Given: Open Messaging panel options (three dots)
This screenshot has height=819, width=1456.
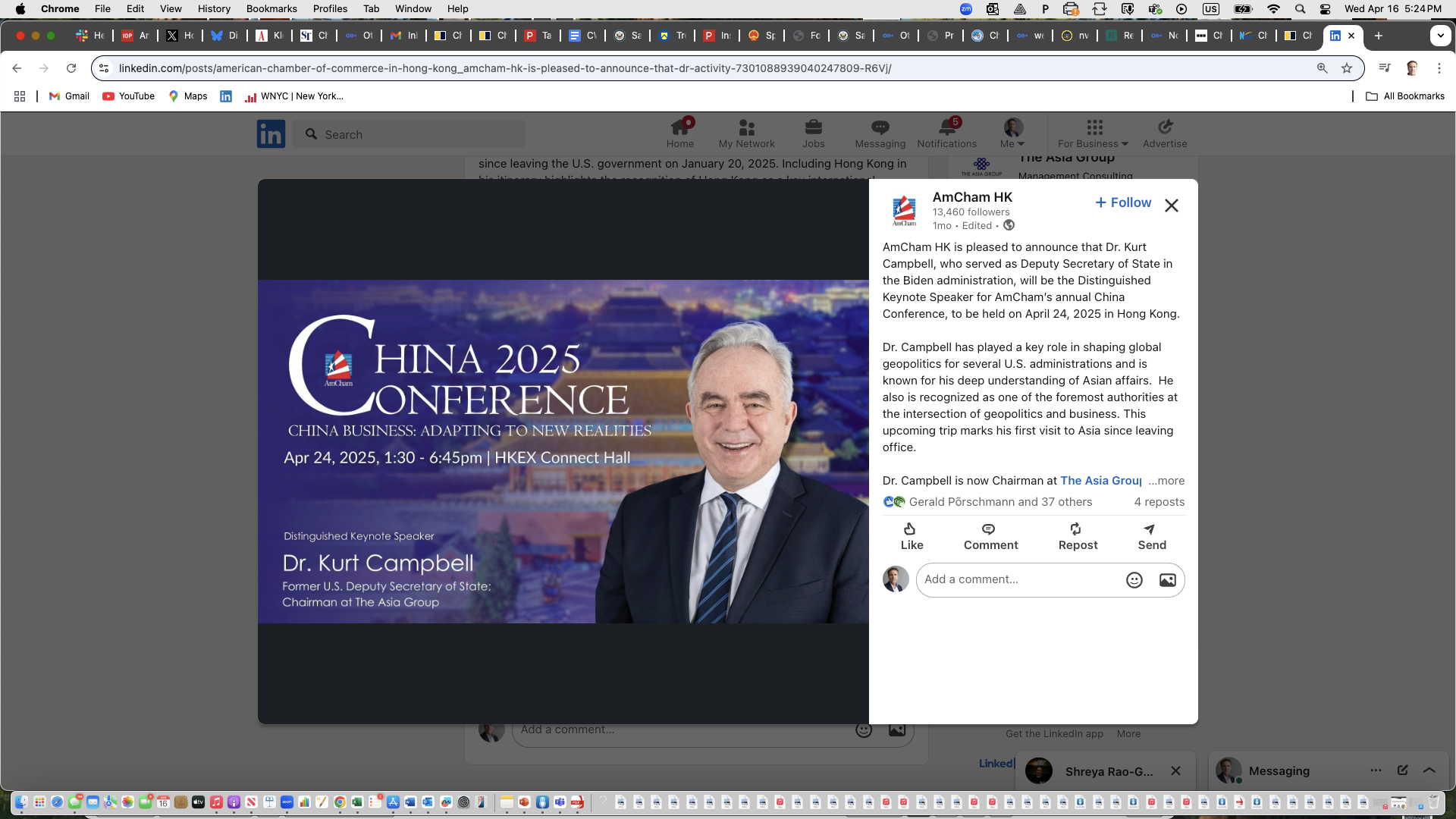Looking at the screenshot, I should (1376, 770).
